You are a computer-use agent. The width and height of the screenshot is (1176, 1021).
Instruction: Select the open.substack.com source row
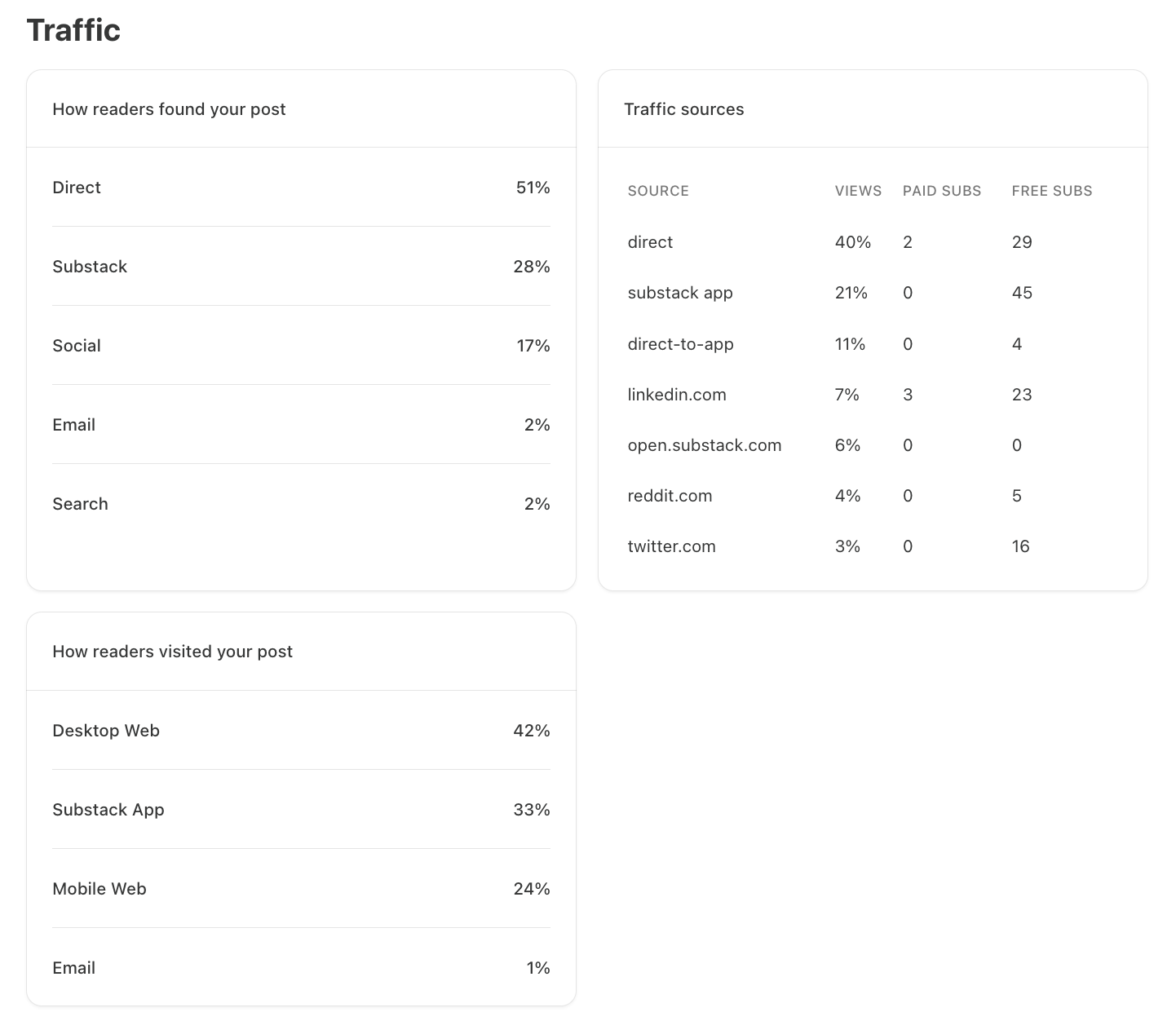point(873,445)
